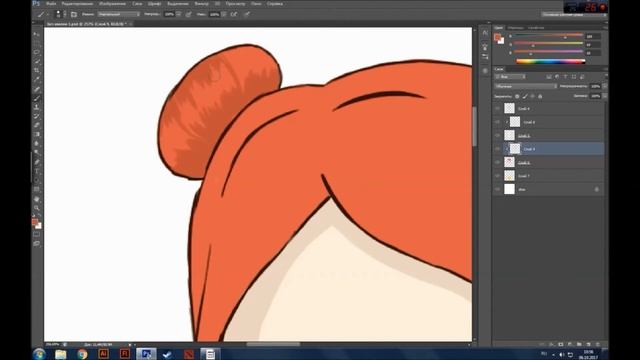This screenshot has height=360, width=640.
Task: Select the Hand tool
Action: (x=37, y=199)
